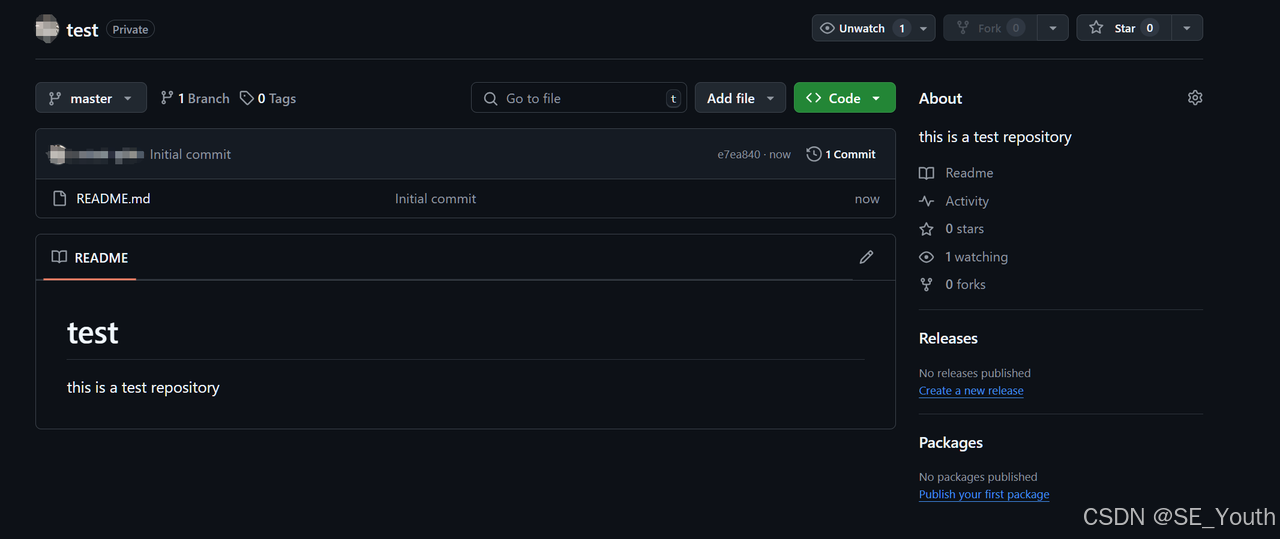This screenshot has width=1280, height=539.
Task: Edit README with the pencil icon
Action: pyautogui.click(x=866, y=257)
